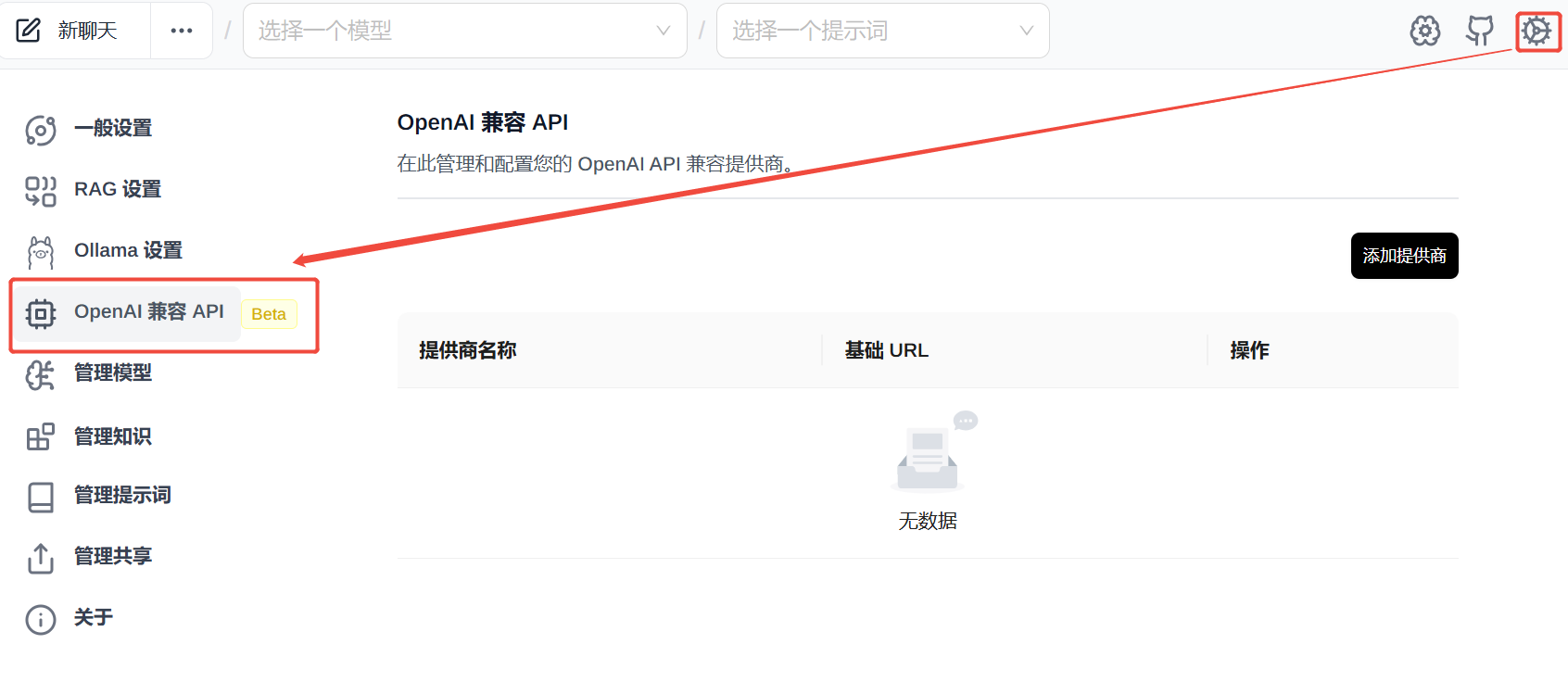Go to 一般设置 in the sidebar
The width and height of the screenshot is (1568, 682).
(112, 128)
